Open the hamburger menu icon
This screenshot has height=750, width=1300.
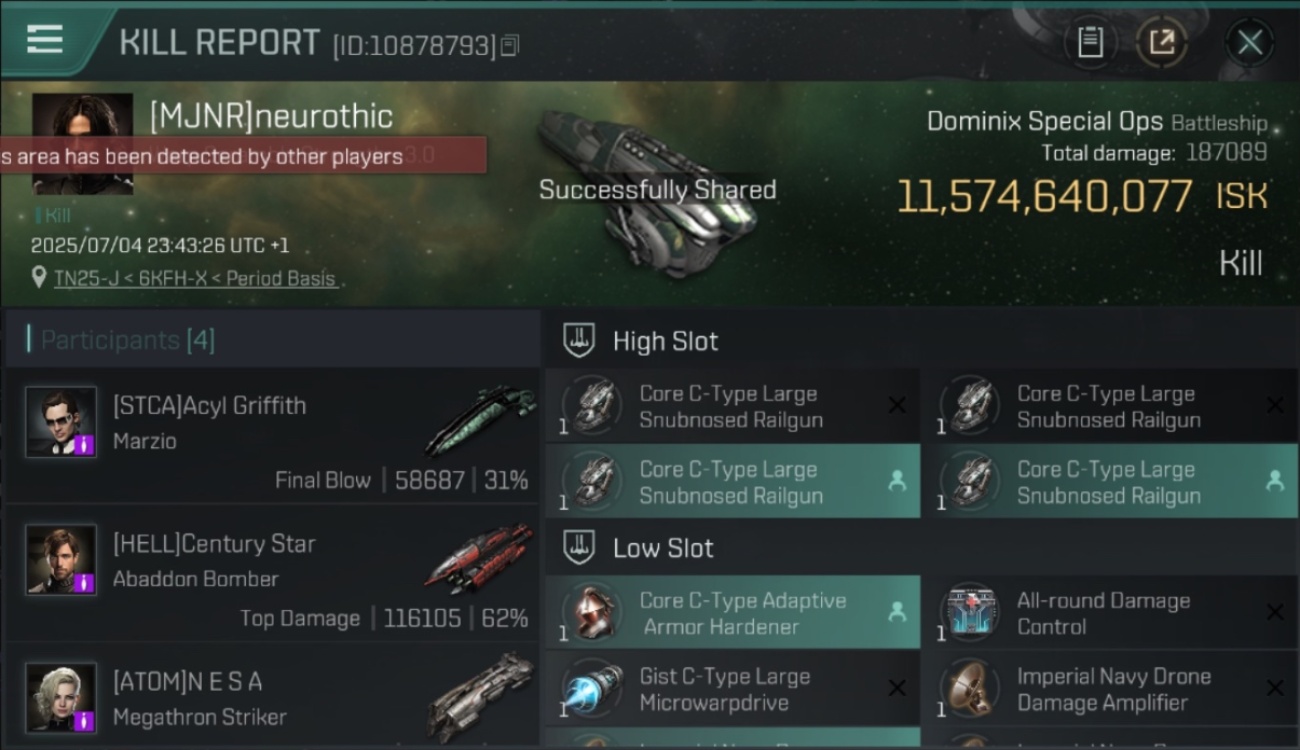coord(45,39)
